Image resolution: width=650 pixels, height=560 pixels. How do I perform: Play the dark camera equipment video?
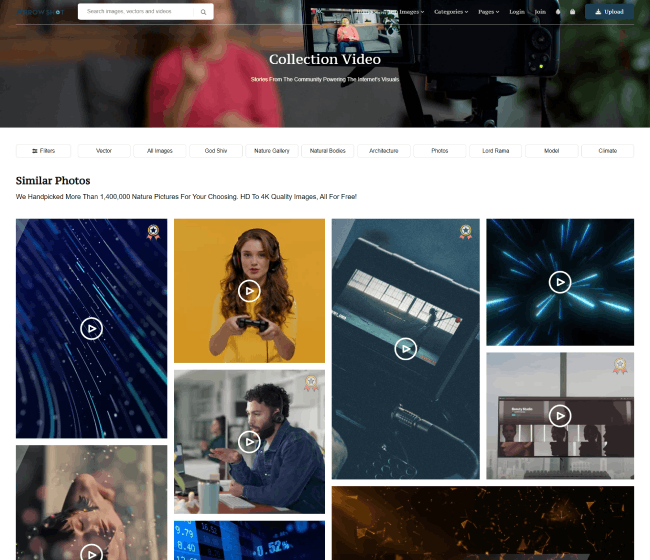(x=404, y=348)
